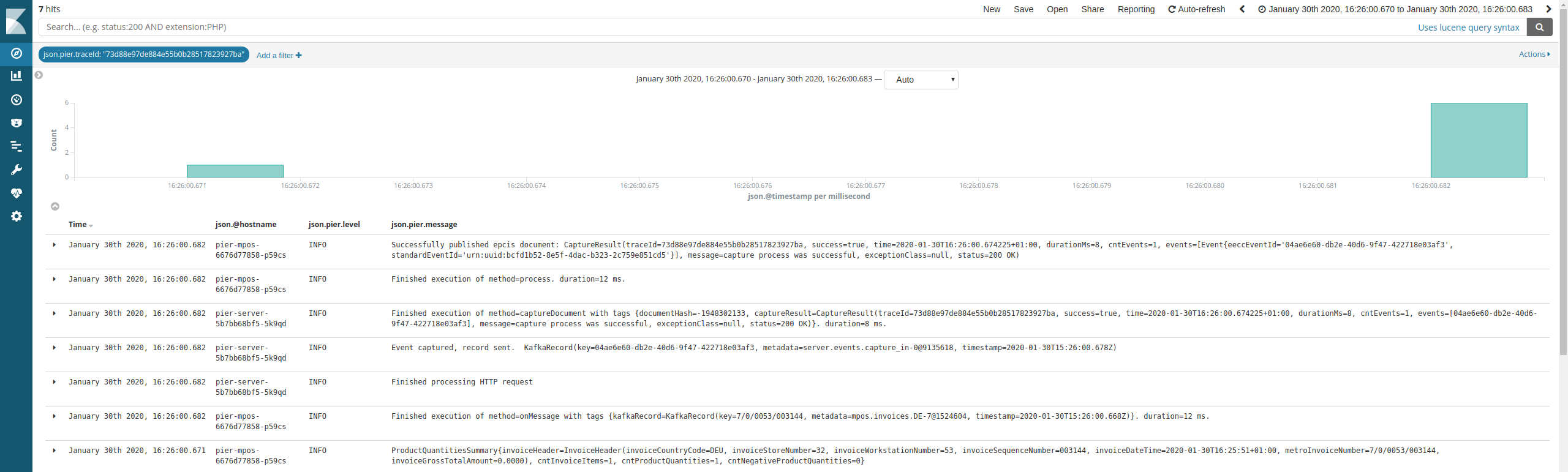1568x472 pixels.
Task: Expand the 'Successfully published epcis document' row
Action: click(x=55, y=245)
